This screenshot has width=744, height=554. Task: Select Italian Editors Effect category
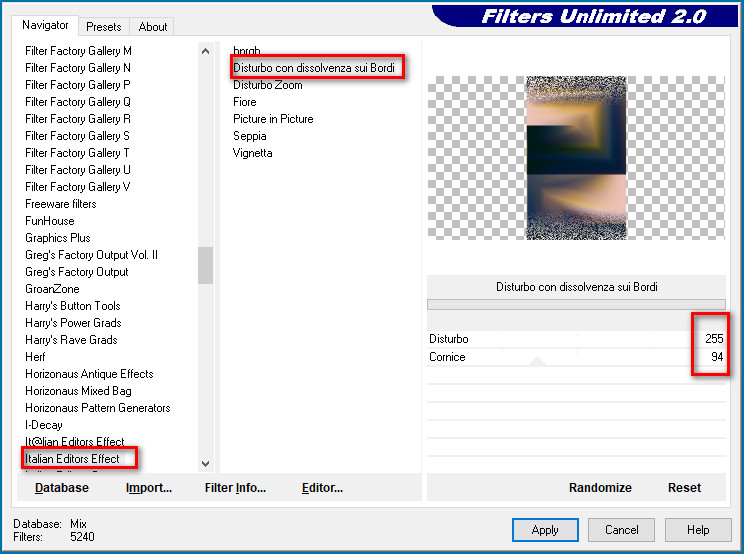click(73, 459)
